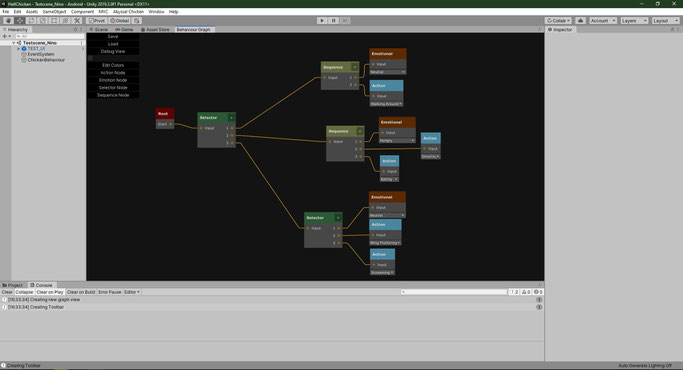Open the Wing Fluttering action dropdown
Viewport: 683px width, 370px height.
tap(385, 243)
